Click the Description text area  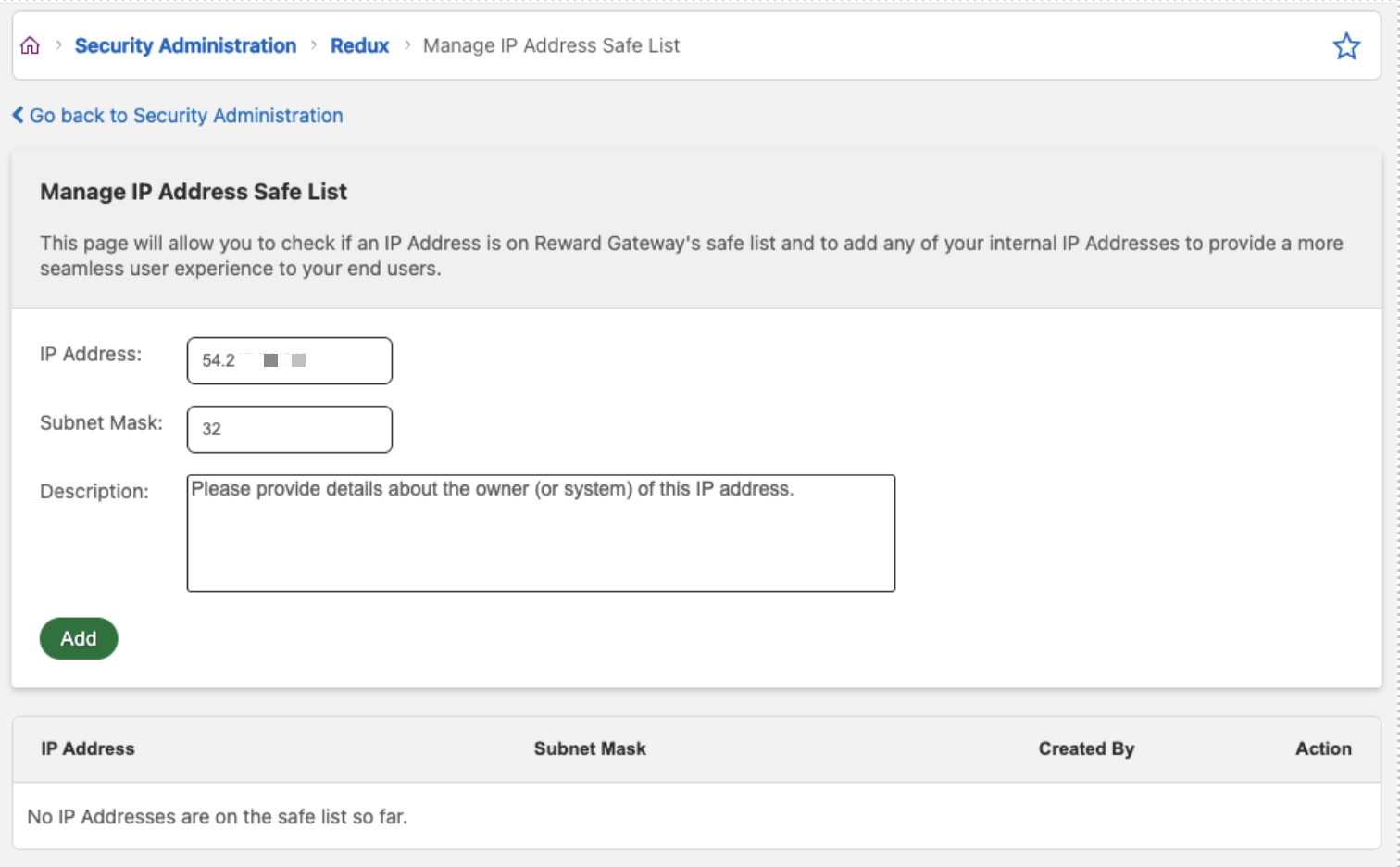coord(541,533)
